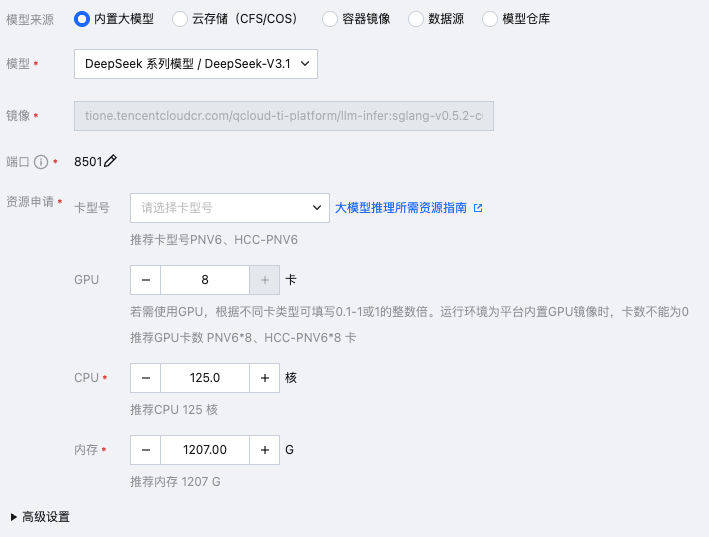Click the pencil edit icon beside port 8501
The image size is (709, 537).
pos(111,161)
